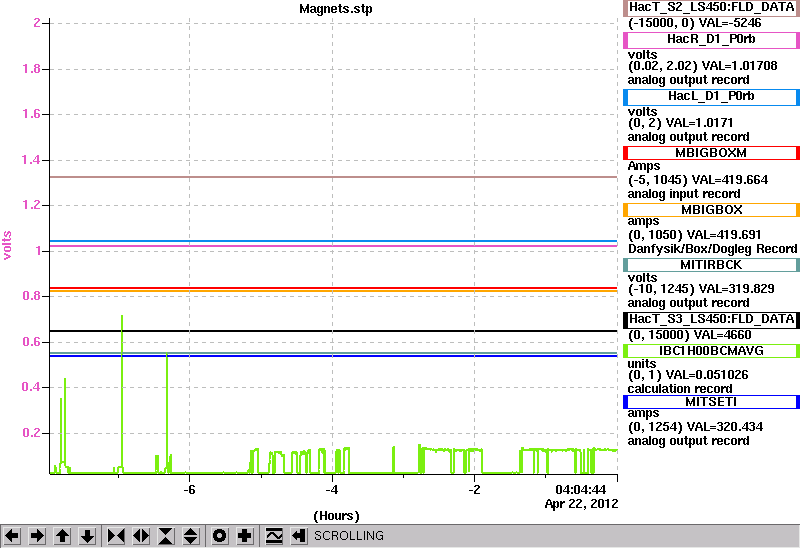Click the 04:04:44 timestamp

click(581, 490)
